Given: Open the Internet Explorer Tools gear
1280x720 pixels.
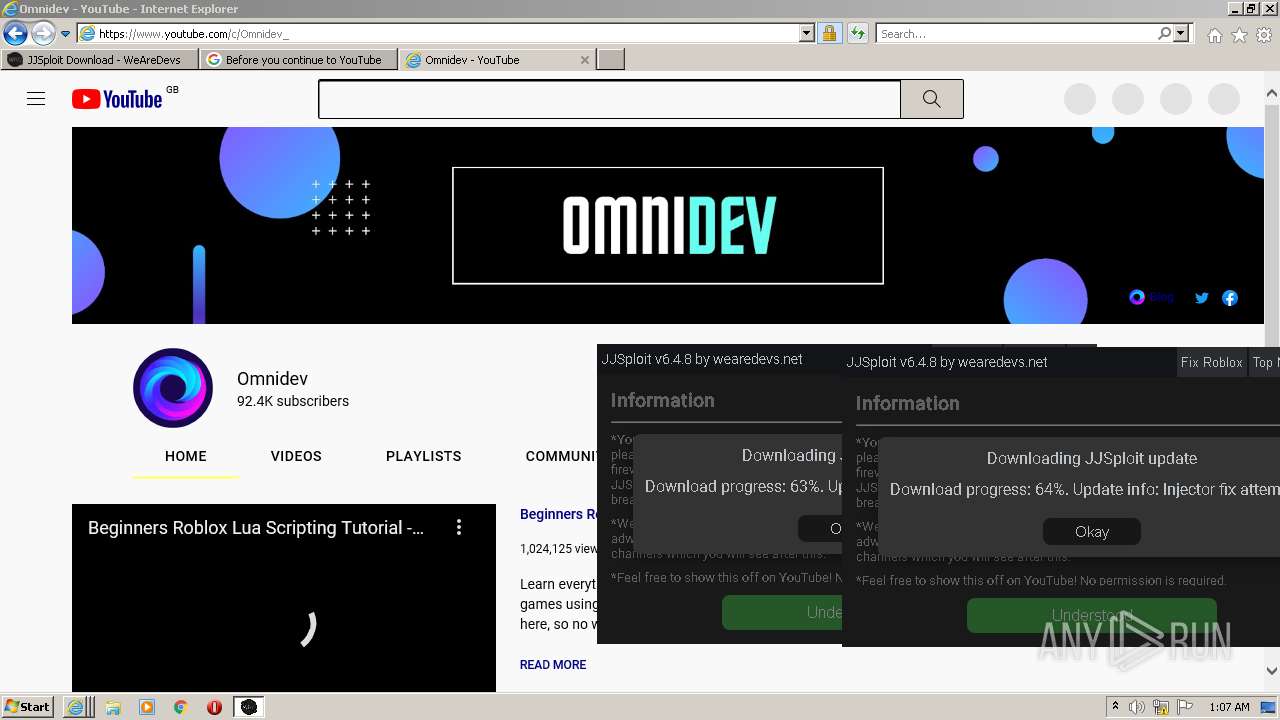Looking at the screenshot, I should tap(1264, 35).
